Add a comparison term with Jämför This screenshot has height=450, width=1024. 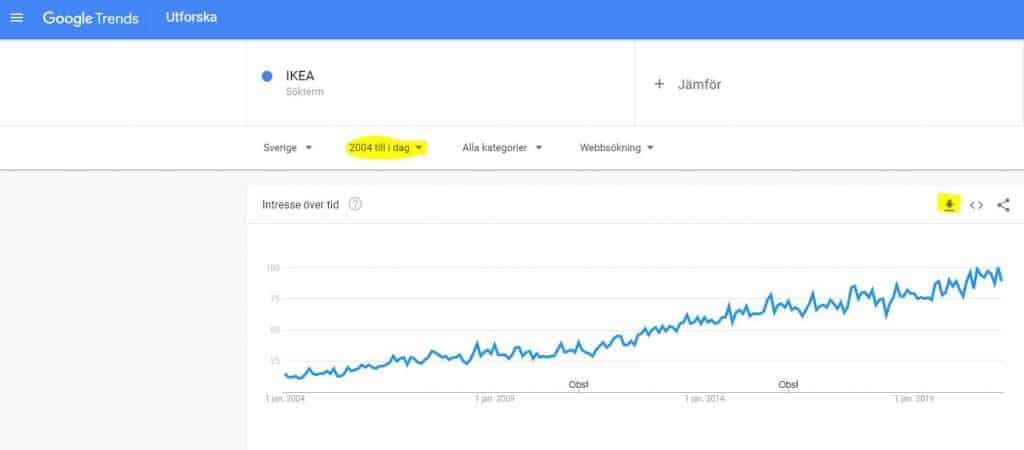[x=829, y=83]
